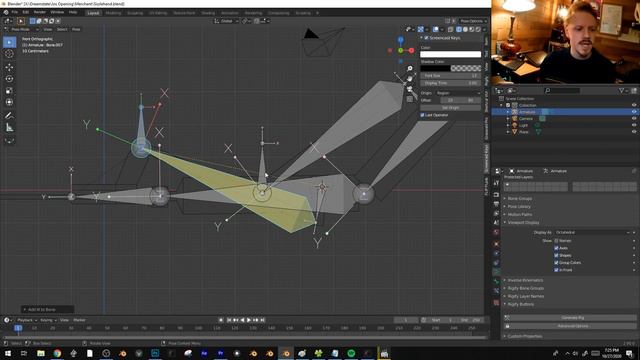Open Photoshop from the taskbar

[x=155, y=353]
